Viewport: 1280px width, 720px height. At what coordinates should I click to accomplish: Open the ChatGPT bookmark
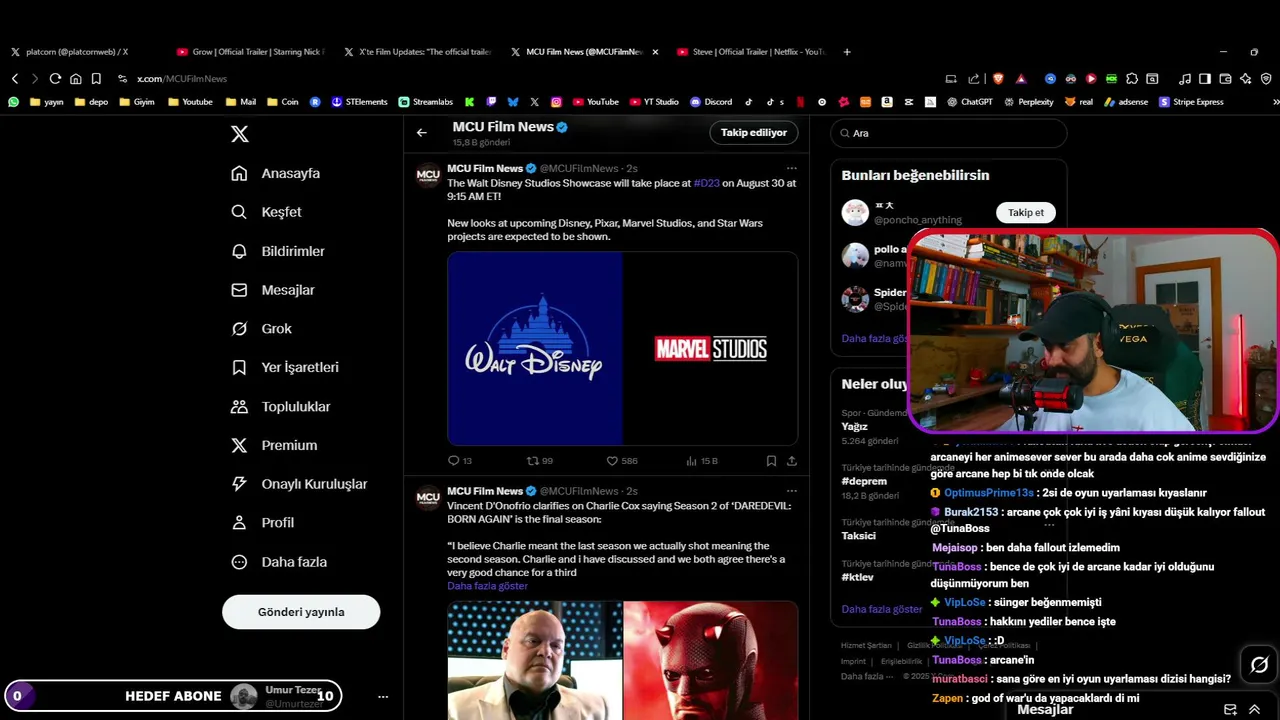tap(970, 101)
